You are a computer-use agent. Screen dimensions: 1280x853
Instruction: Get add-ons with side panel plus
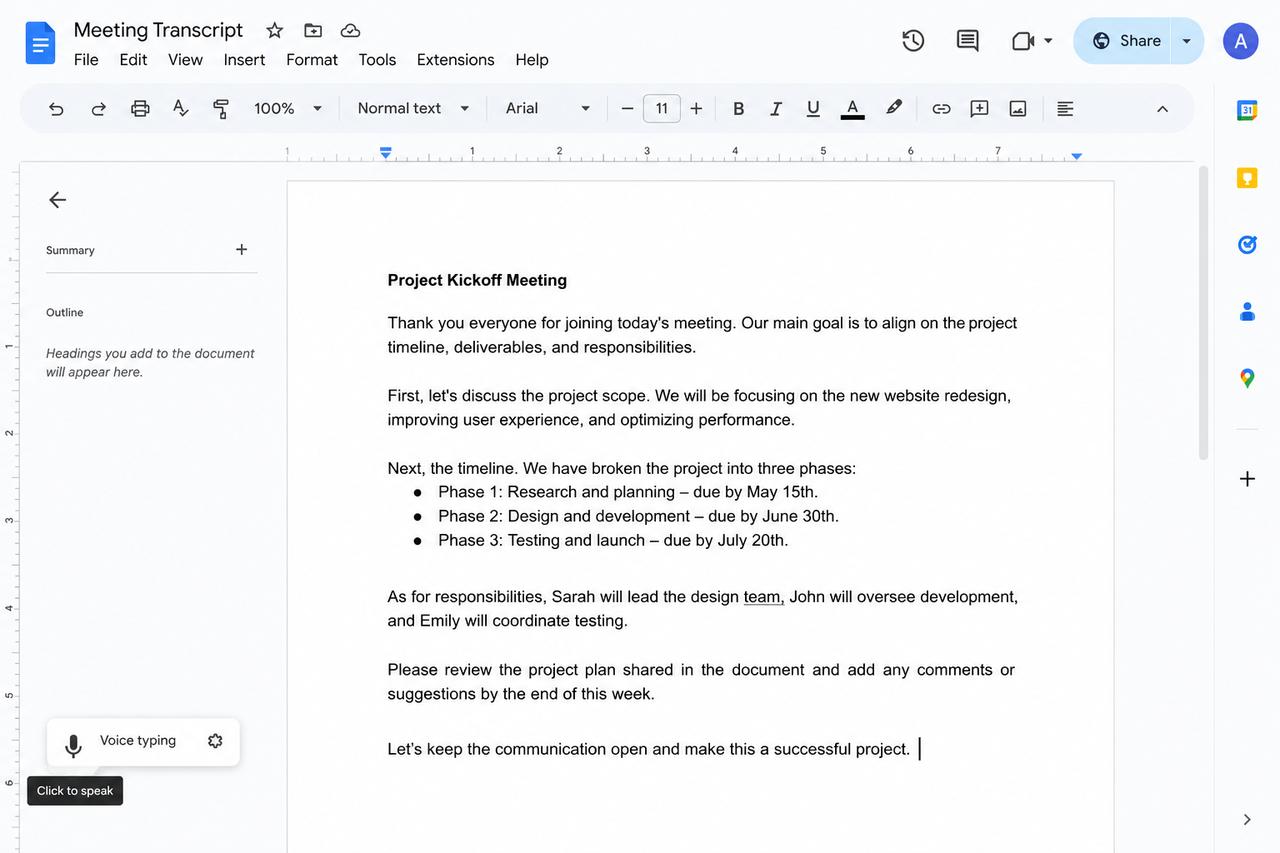click(x=1247, y=479)
